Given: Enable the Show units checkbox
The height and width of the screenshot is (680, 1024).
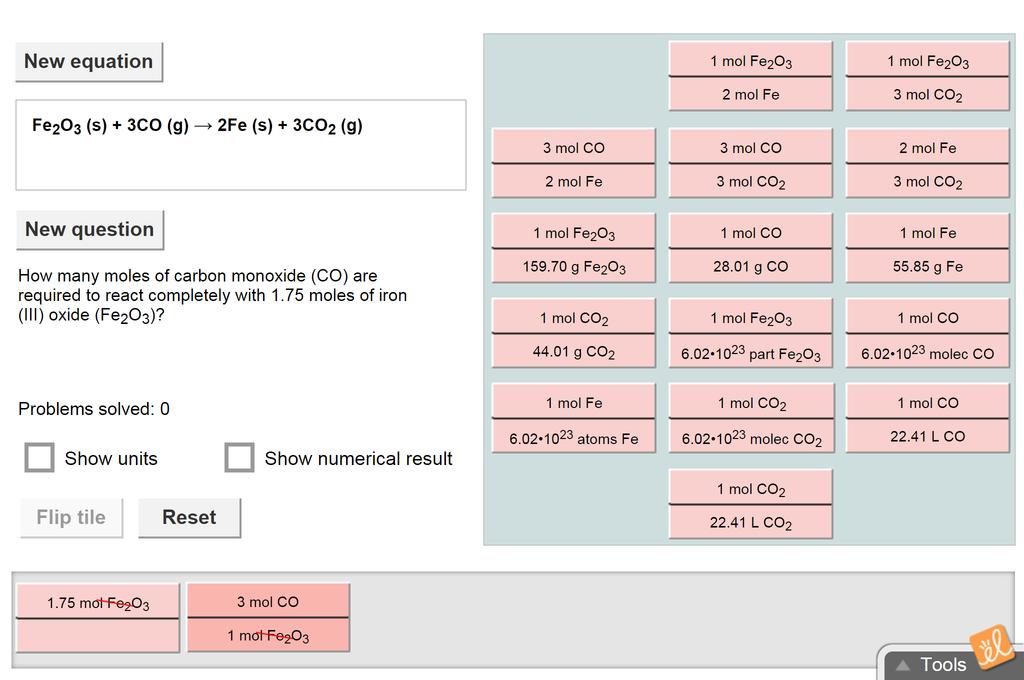Looking at the screenshot, I should click(40, 458).
